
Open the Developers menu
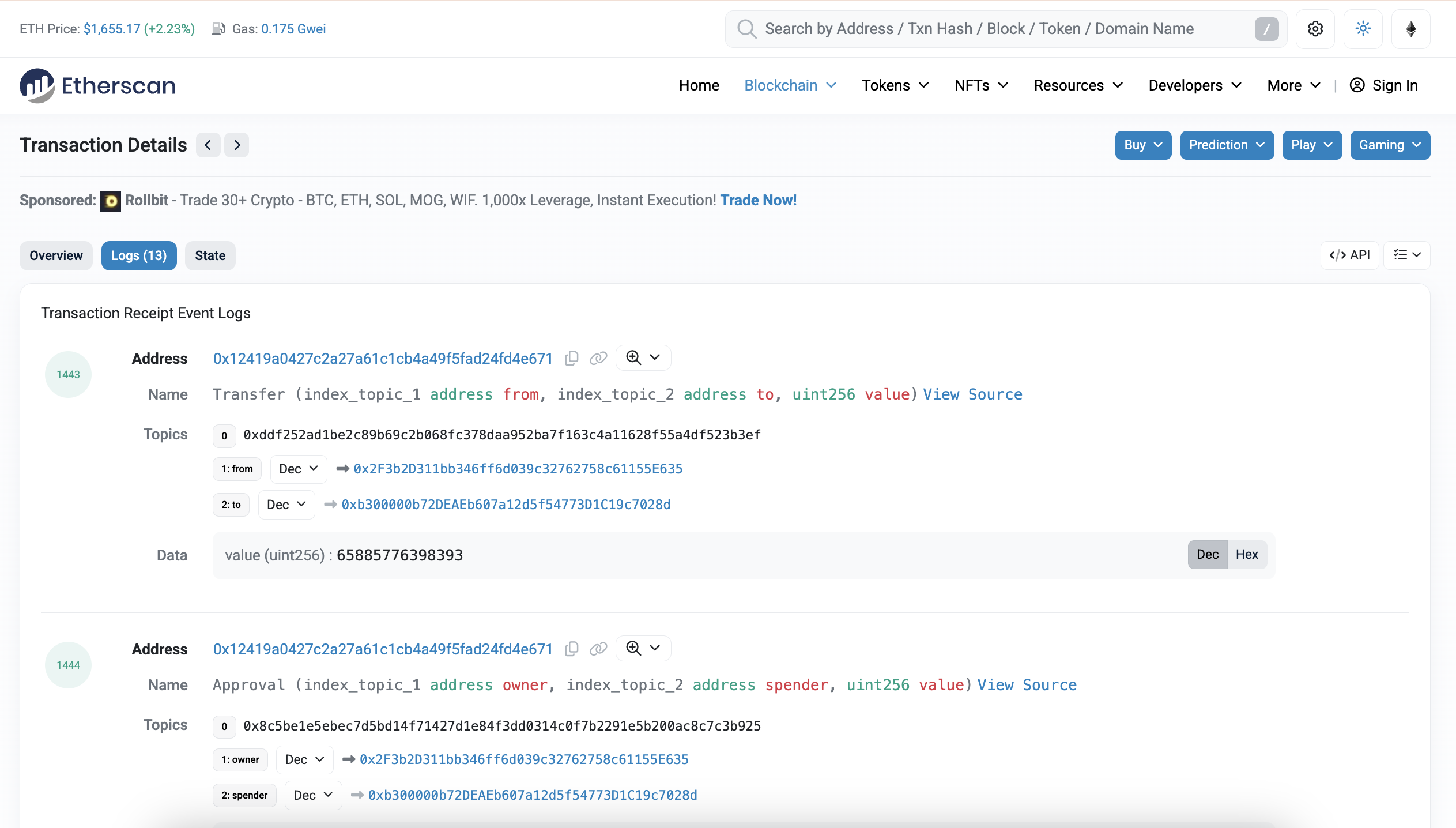click(1195, 85)
